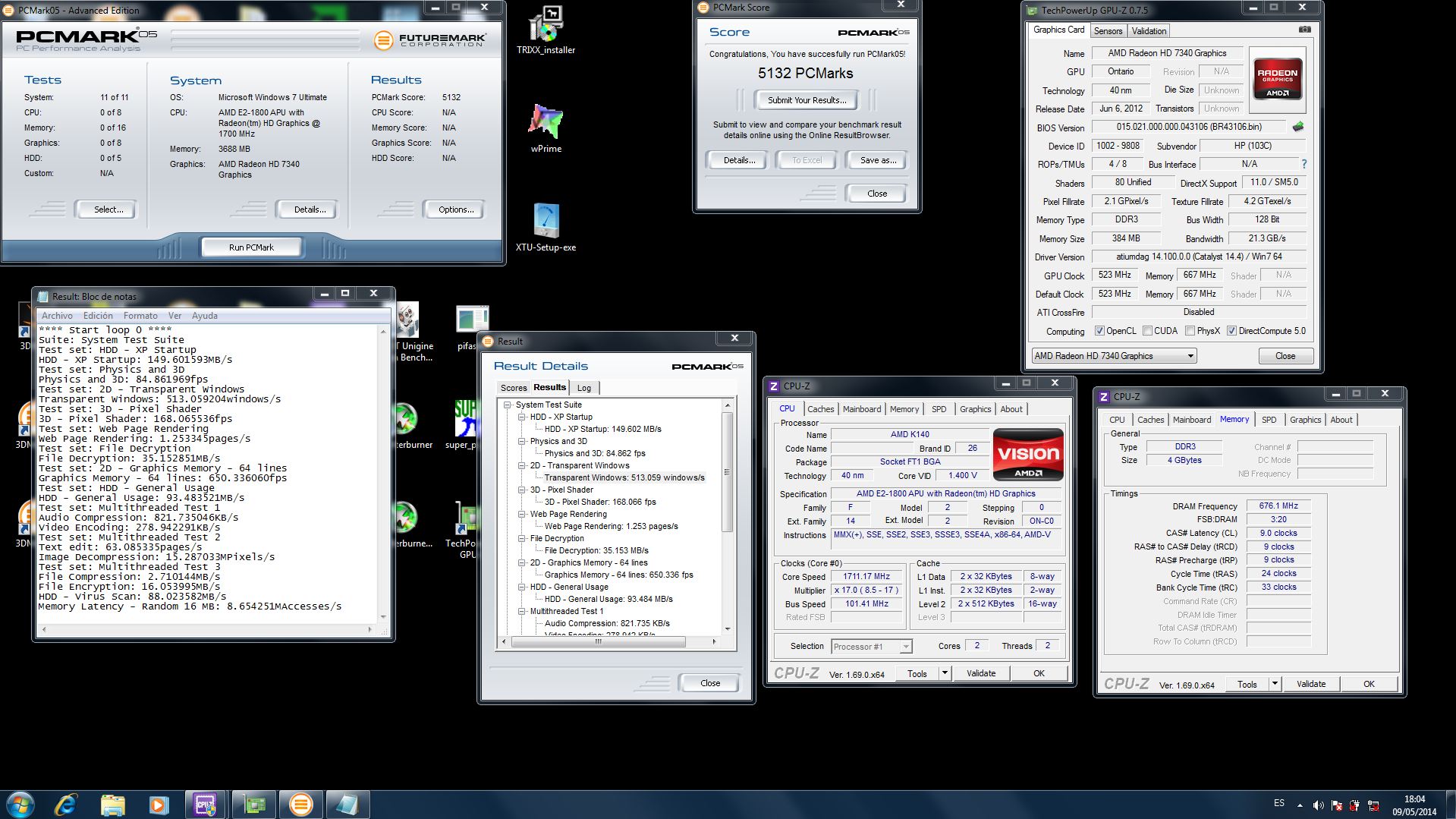The image size is (1456, 819).
Task: Open the Unigine Bench desktop icon
Action: 414,332
